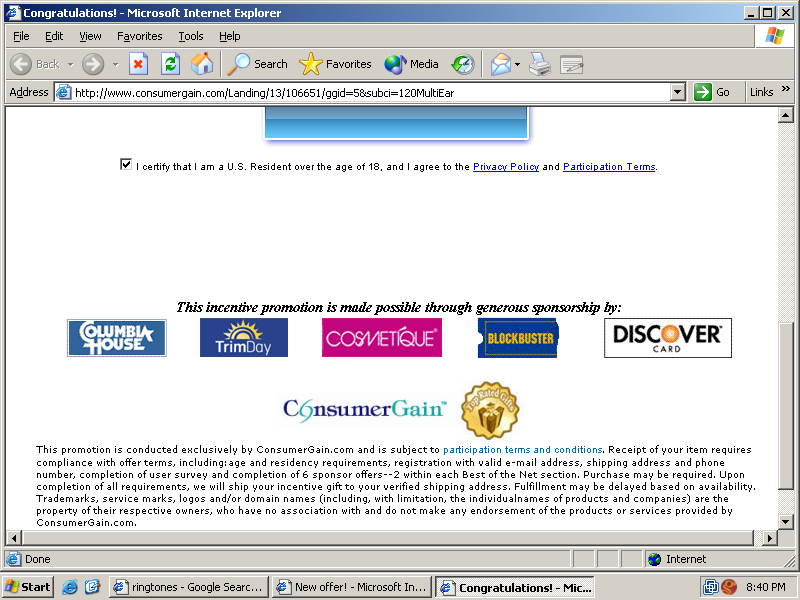Click the Discover Card sponsor logo
This screenshot has width=800, height=600.
tap(668, 338)
